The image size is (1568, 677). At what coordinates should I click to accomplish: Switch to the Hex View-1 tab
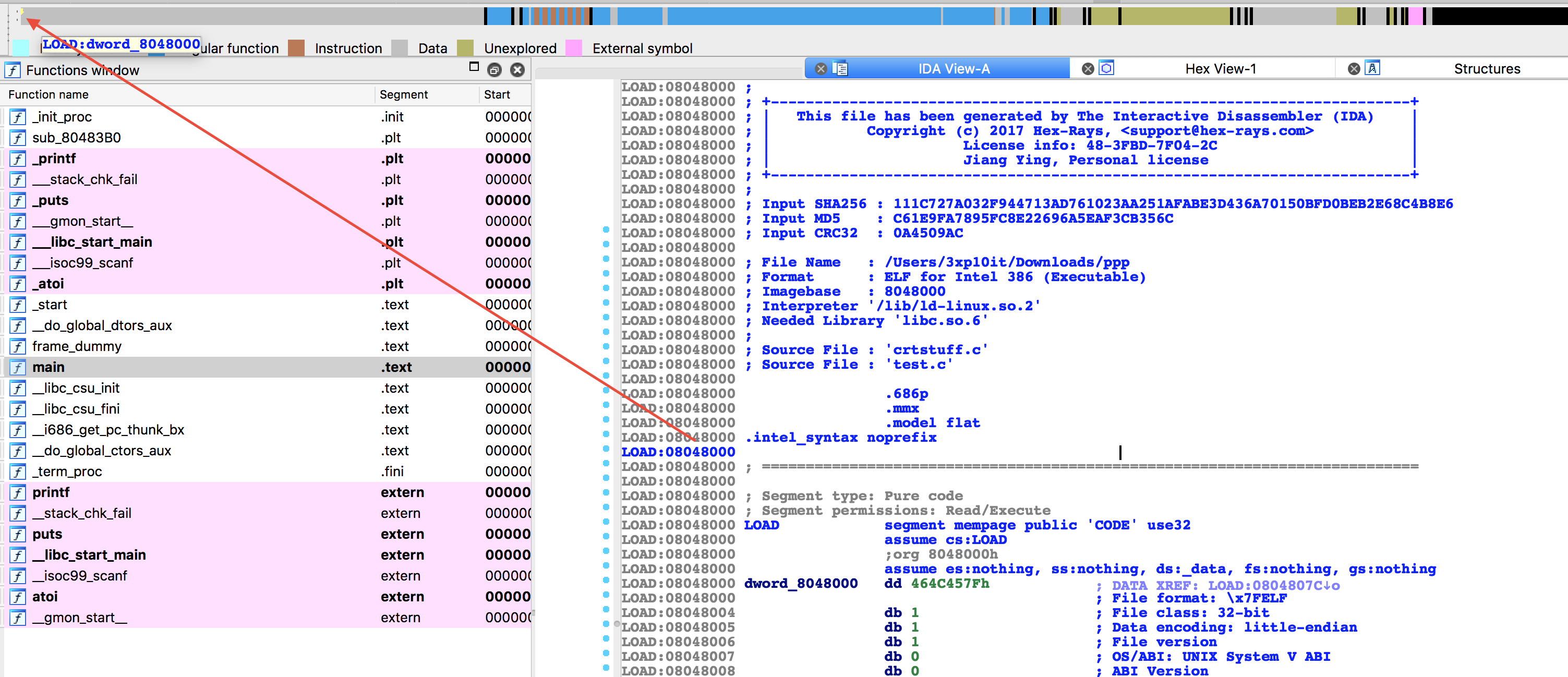click(x=1220, y=69)
